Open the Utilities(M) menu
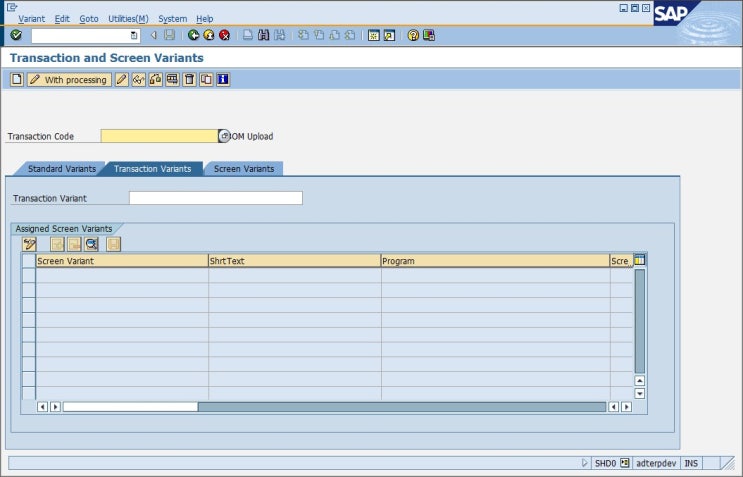Image resolution: width=743 pixels, height=477 pixels. pos(128,19)
